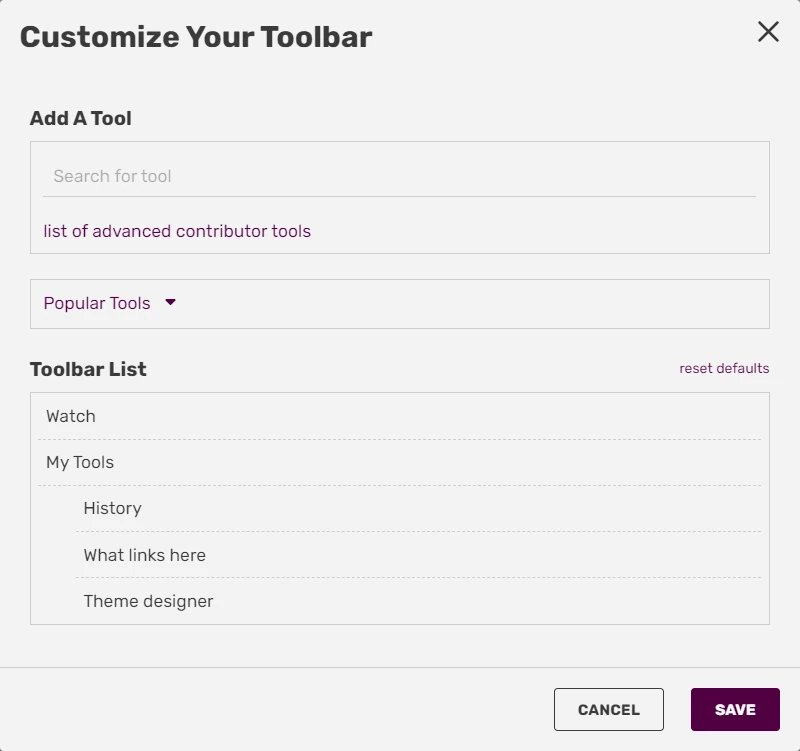Choose Theme designer from the Toolbar List
Image resolution: width=800 pixels, height=751 pixels.
pos(147,601)
